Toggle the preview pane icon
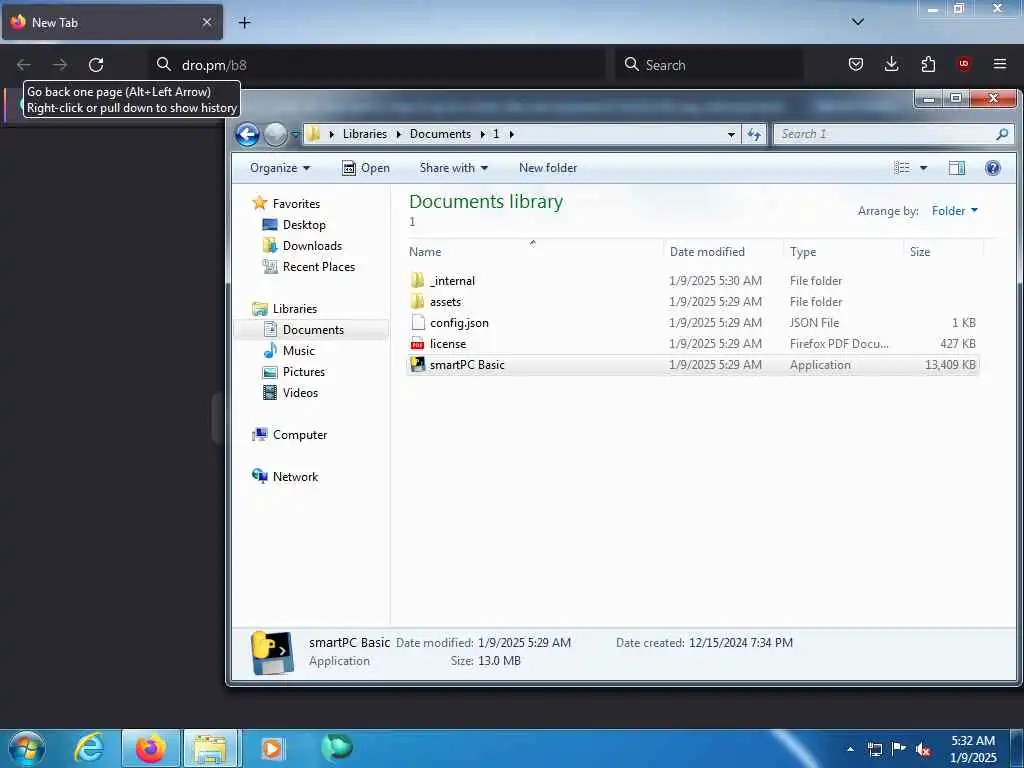 click(x=957, y=168)
